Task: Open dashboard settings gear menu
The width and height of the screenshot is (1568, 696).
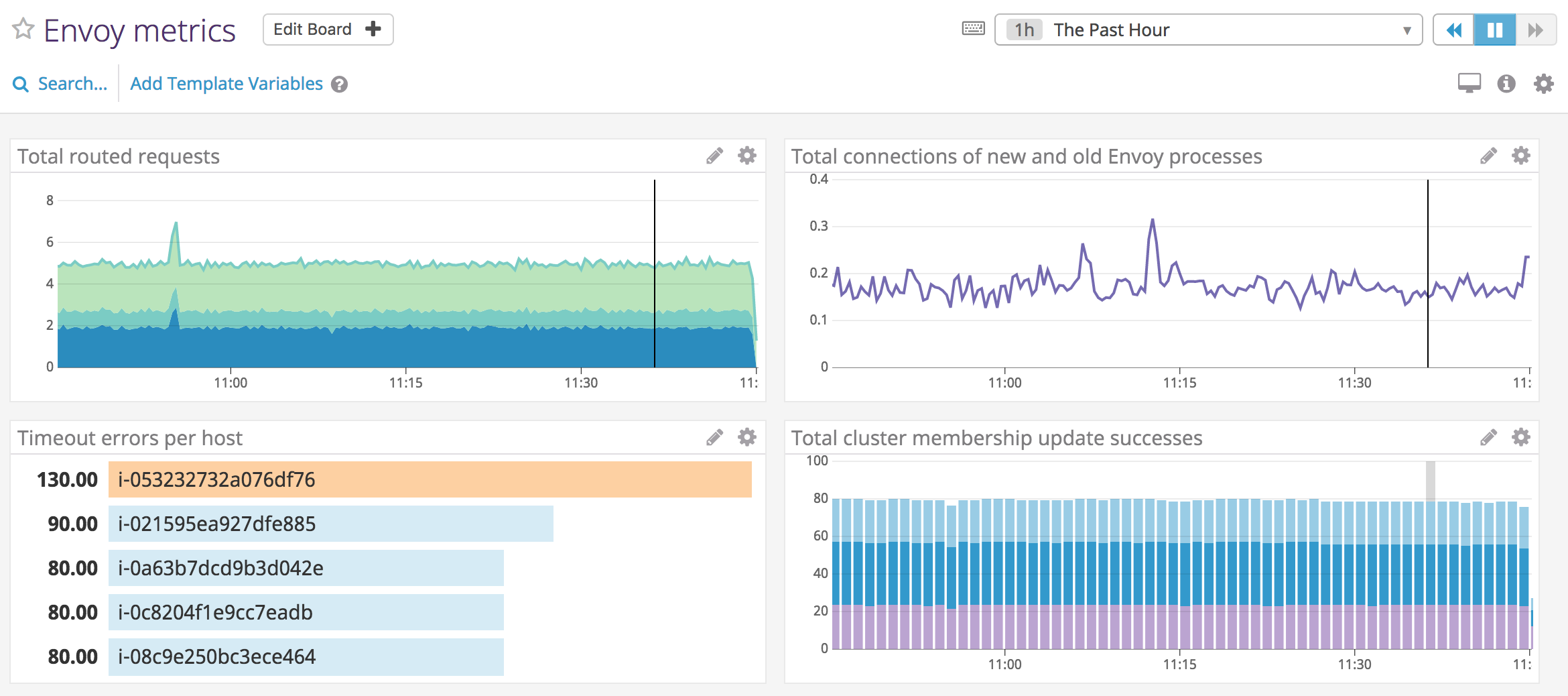Action: click(1543, 83)
